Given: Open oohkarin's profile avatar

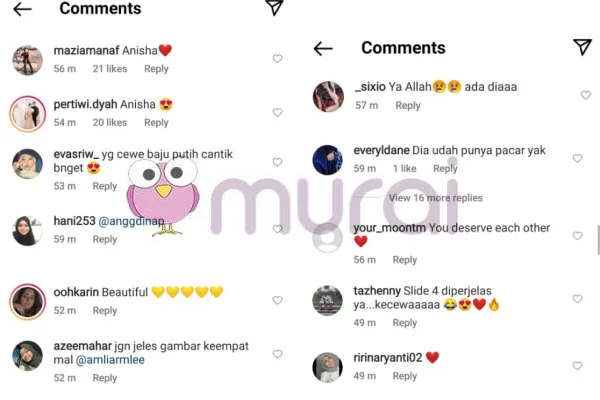Looking at the screenshot, I should [x=28, y=302].
